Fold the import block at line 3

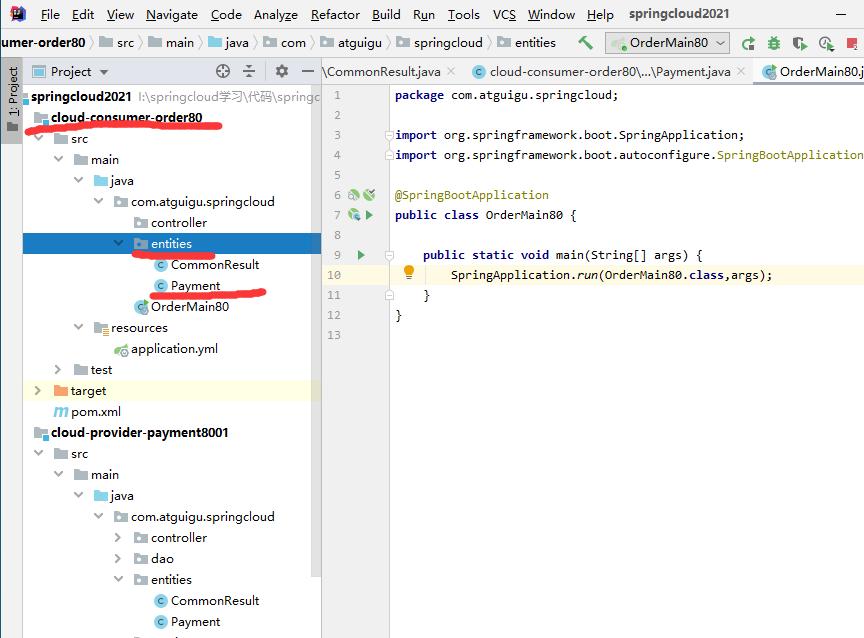tap(390, 135)
